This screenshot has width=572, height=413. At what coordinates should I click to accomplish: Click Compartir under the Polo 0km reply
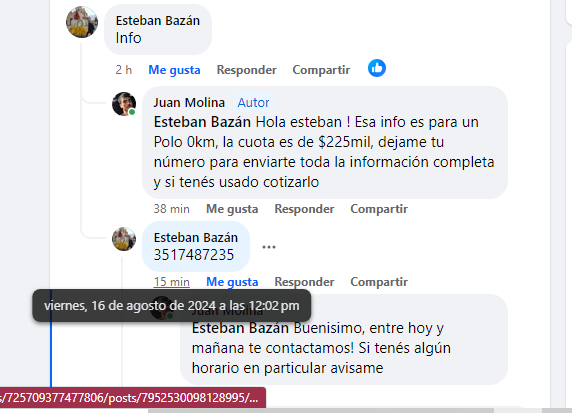[379, 209]
